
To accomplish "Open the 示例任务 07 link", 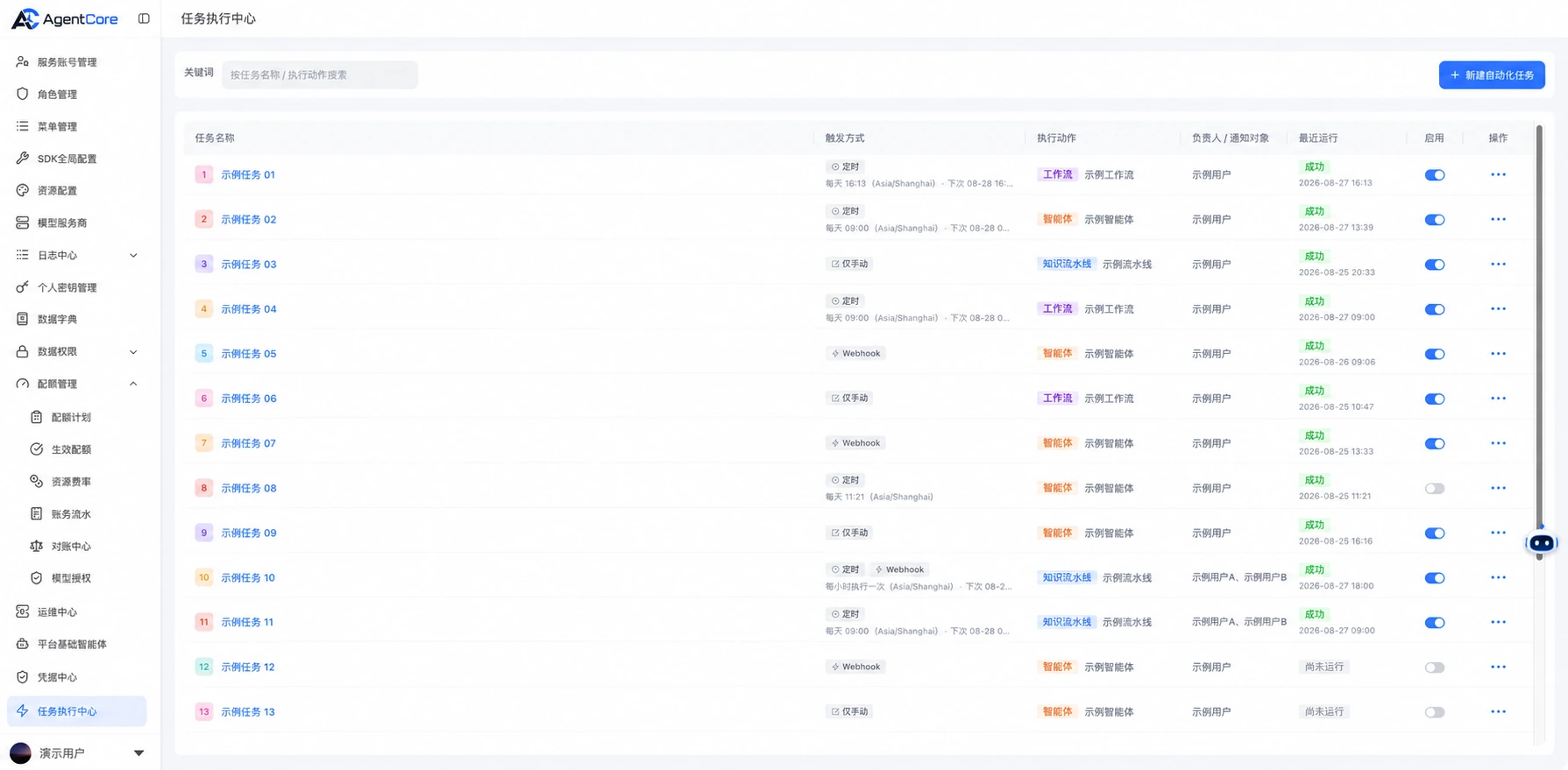I will [x=248, y=443].
